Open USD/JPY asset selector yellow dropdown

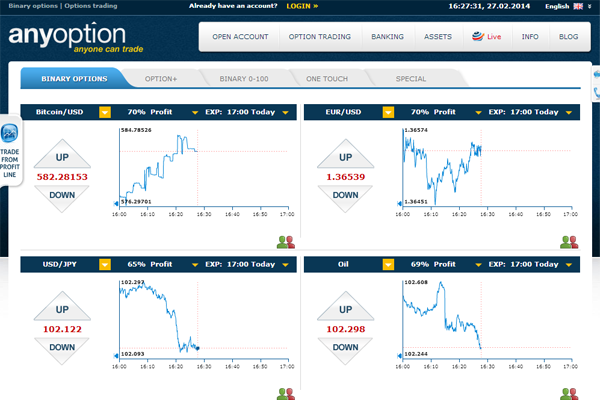pyautogui.click(x=105, y=264)
